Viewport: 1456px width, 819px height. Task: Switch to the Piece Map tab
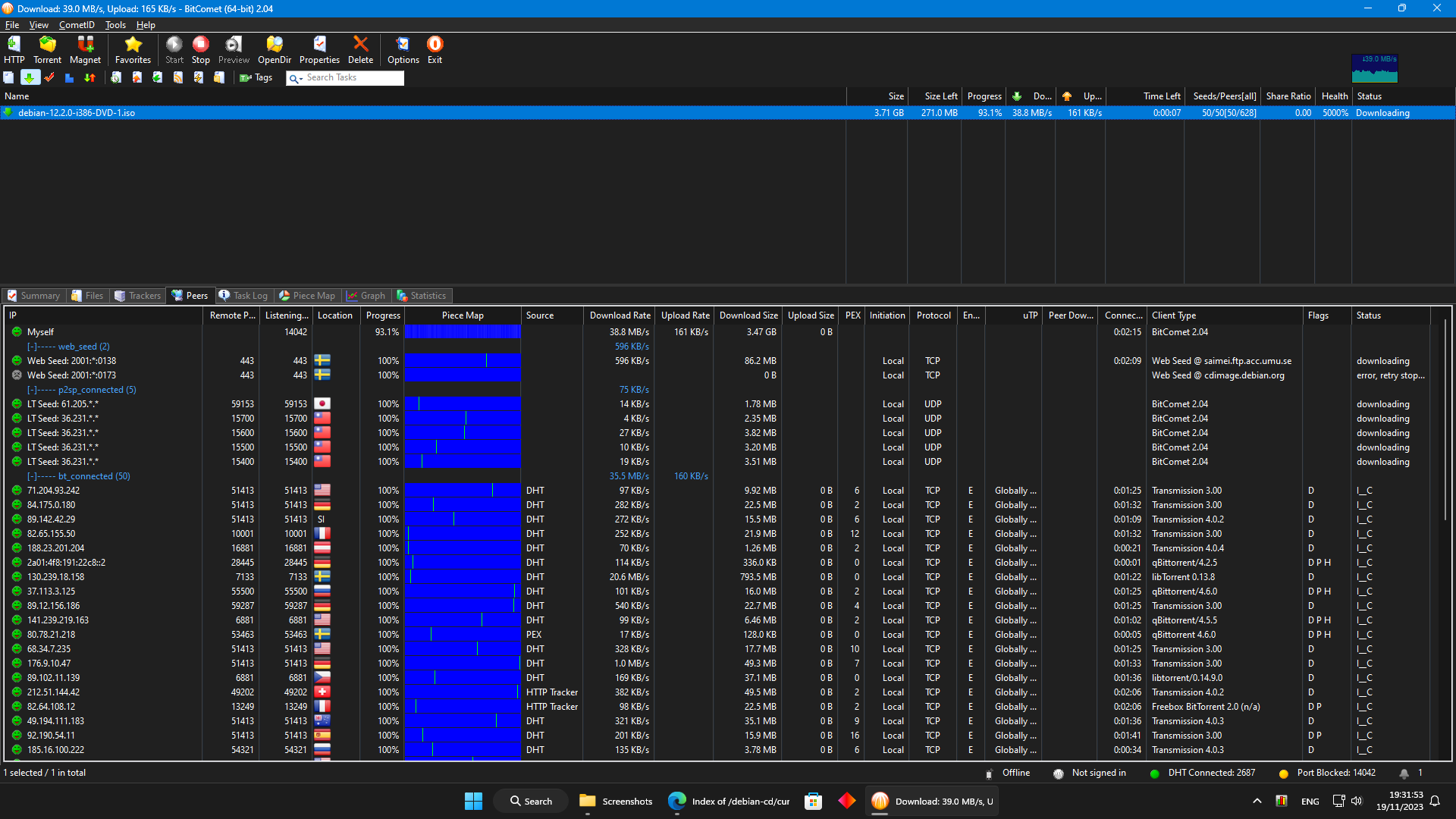click(x=307, y=296)
